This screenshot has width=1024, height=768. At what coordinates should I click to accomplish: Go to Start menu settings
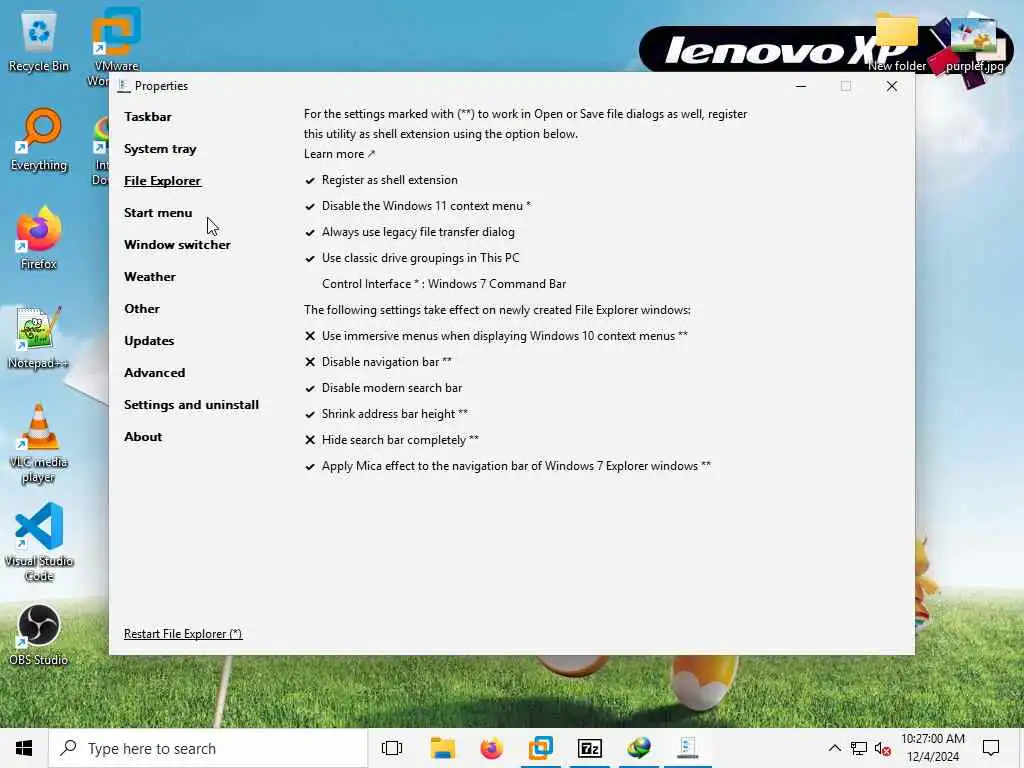pos(158,213)
